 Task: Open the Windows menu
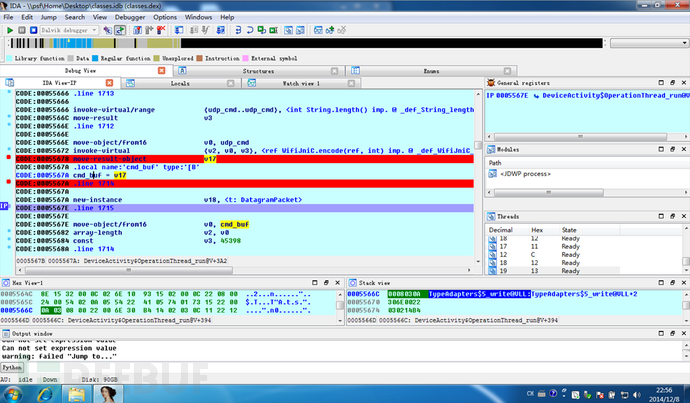(x=198, y=17)
